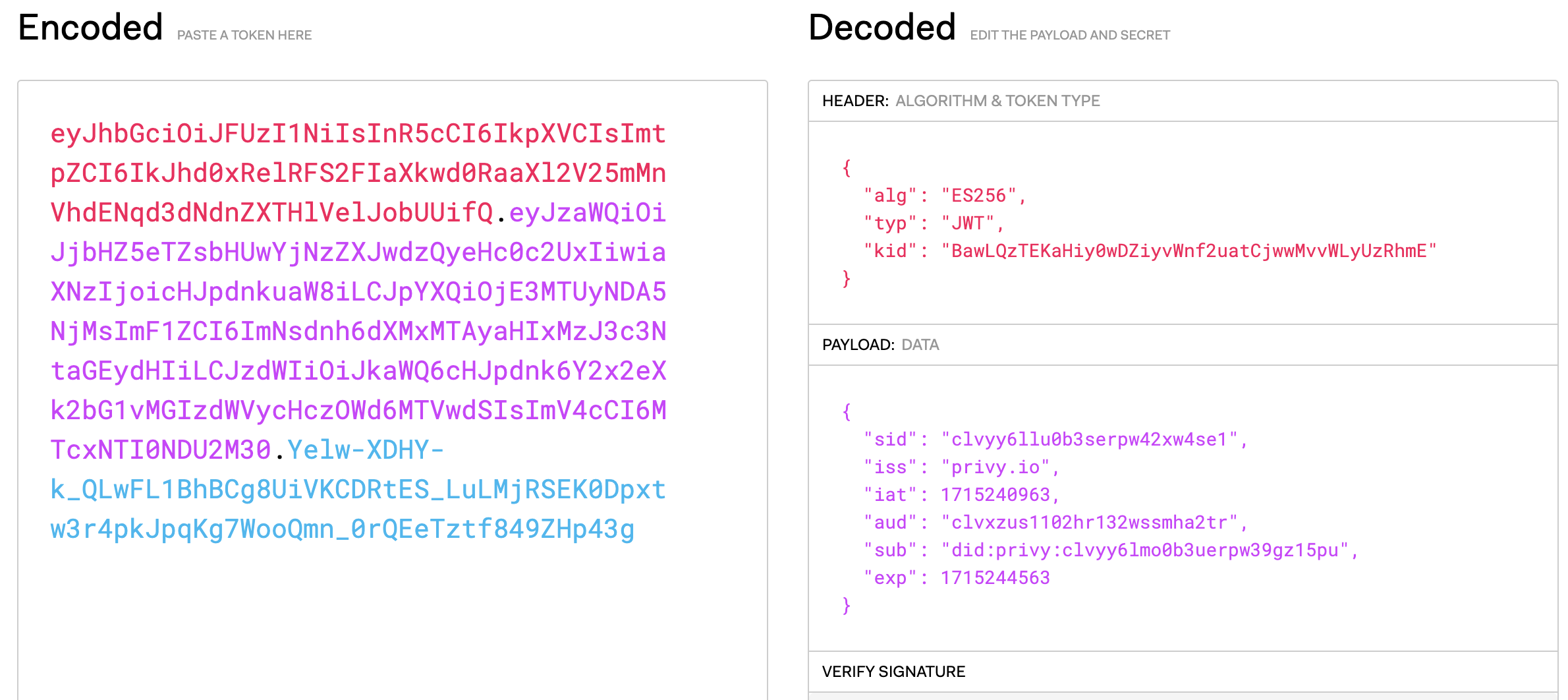The width and height of the screenshot is (1568, 700).
Task: Click the "iss": "privy.io" payload line
Action: click(x=961, y=467)
